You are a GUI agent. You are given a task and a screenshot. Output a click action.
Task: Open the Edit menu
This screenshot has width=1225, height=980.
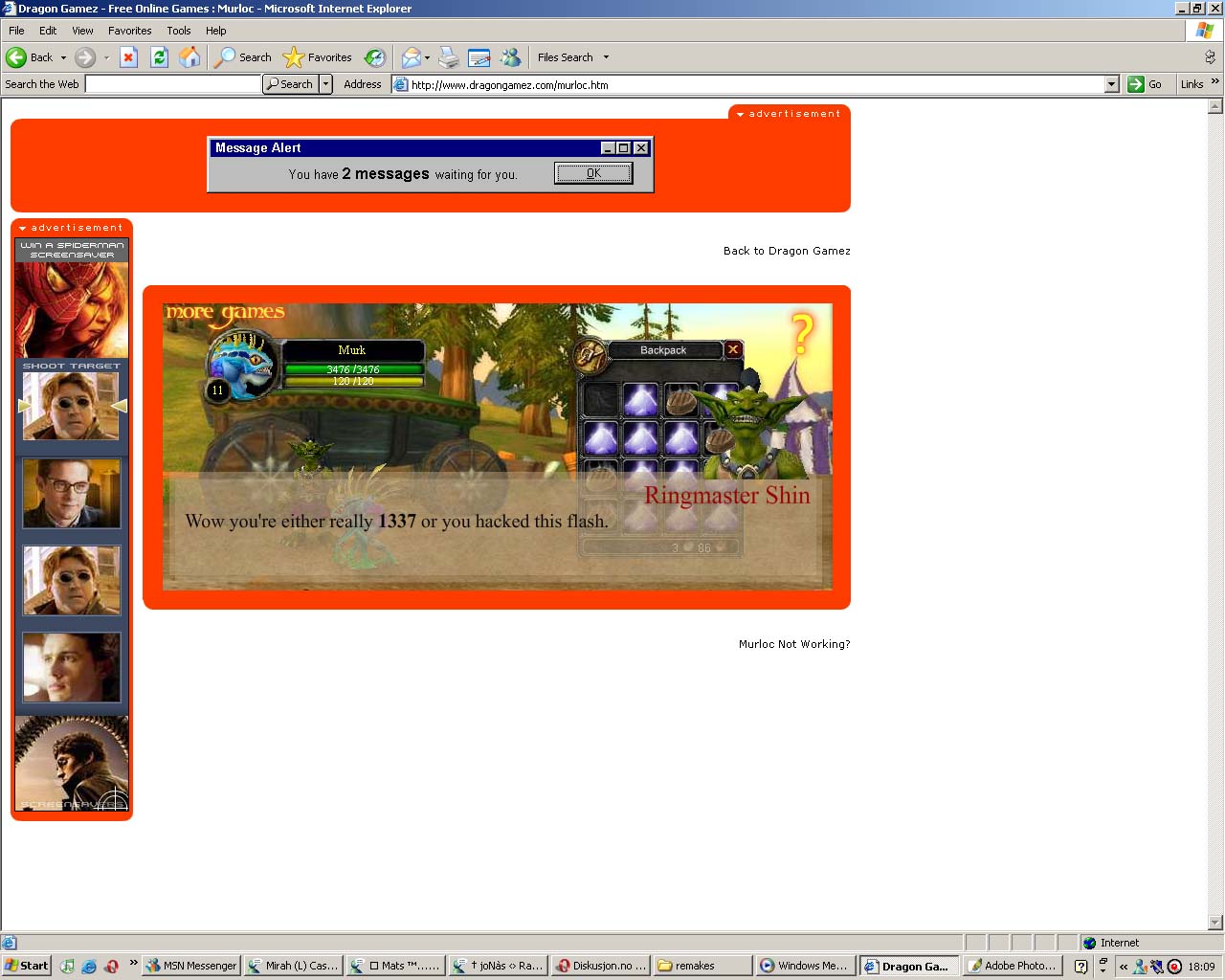(x=48, y=31)
